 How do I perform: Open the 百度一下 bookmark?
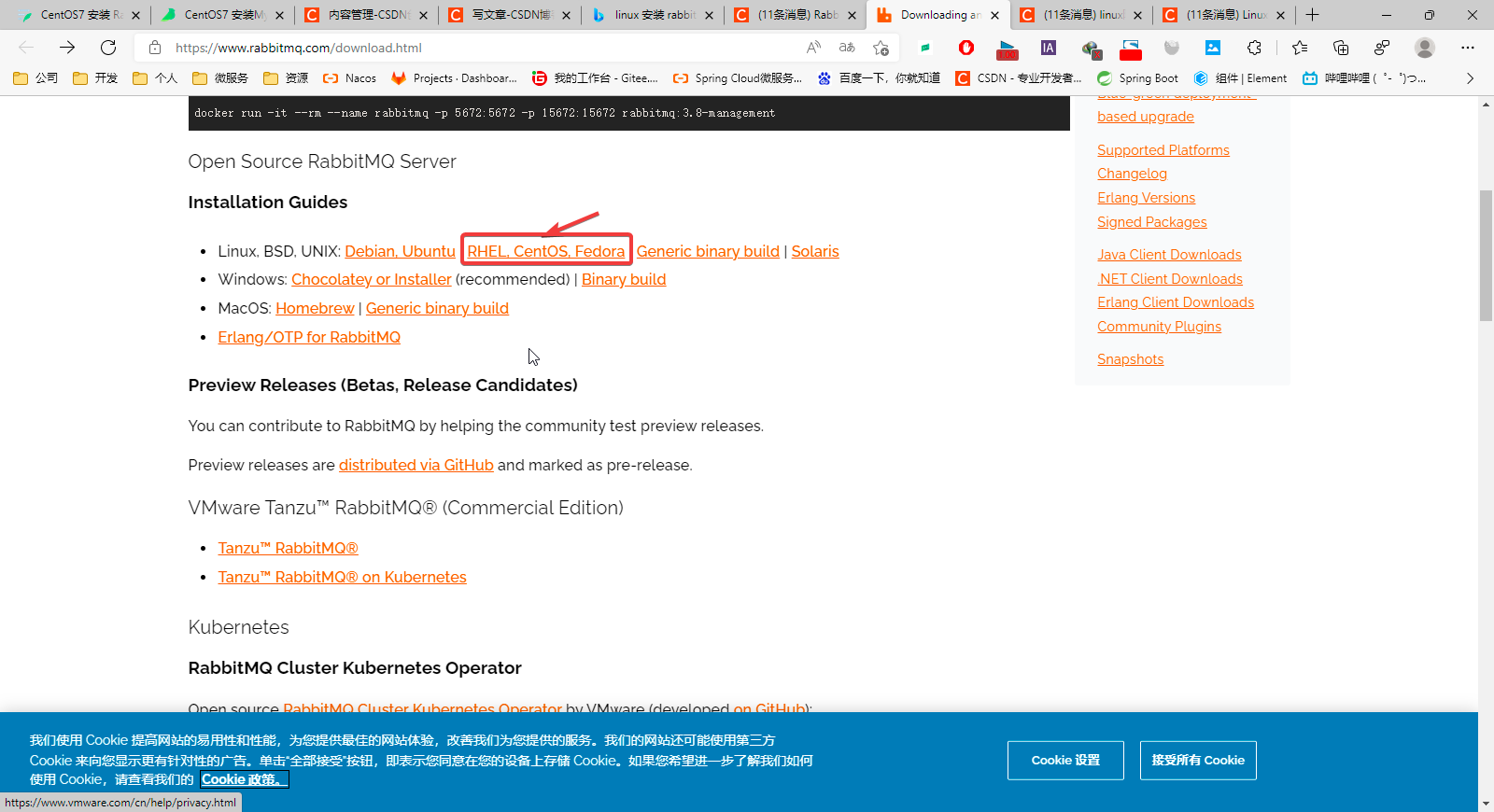tap(879, 78)
